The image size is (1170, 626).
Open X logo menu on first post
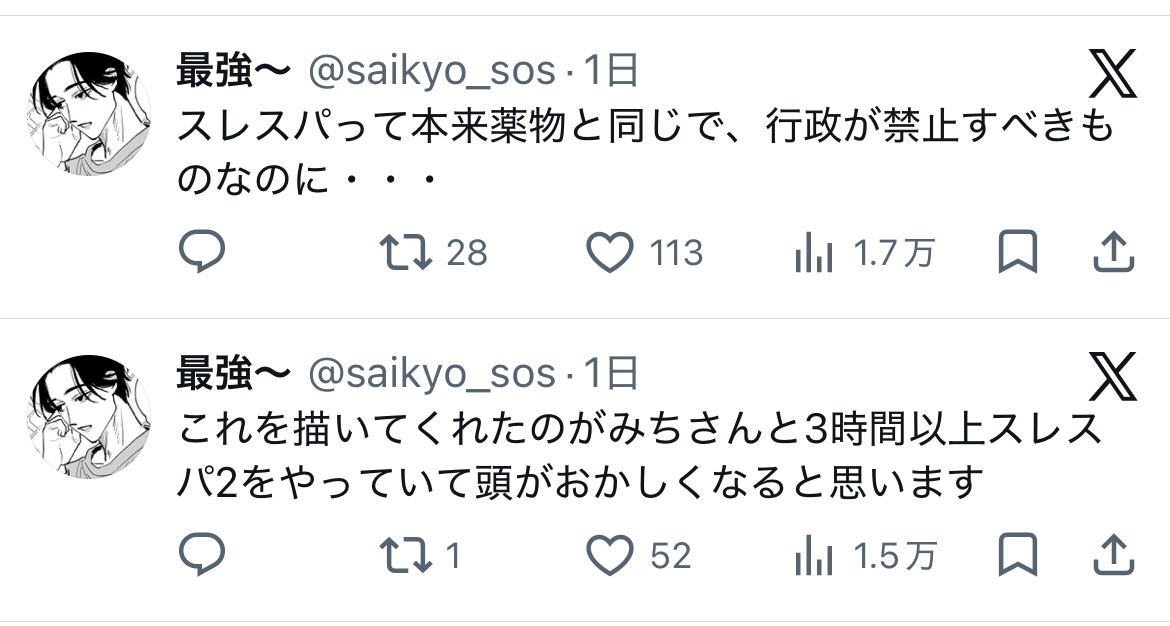pos(1112,75)
